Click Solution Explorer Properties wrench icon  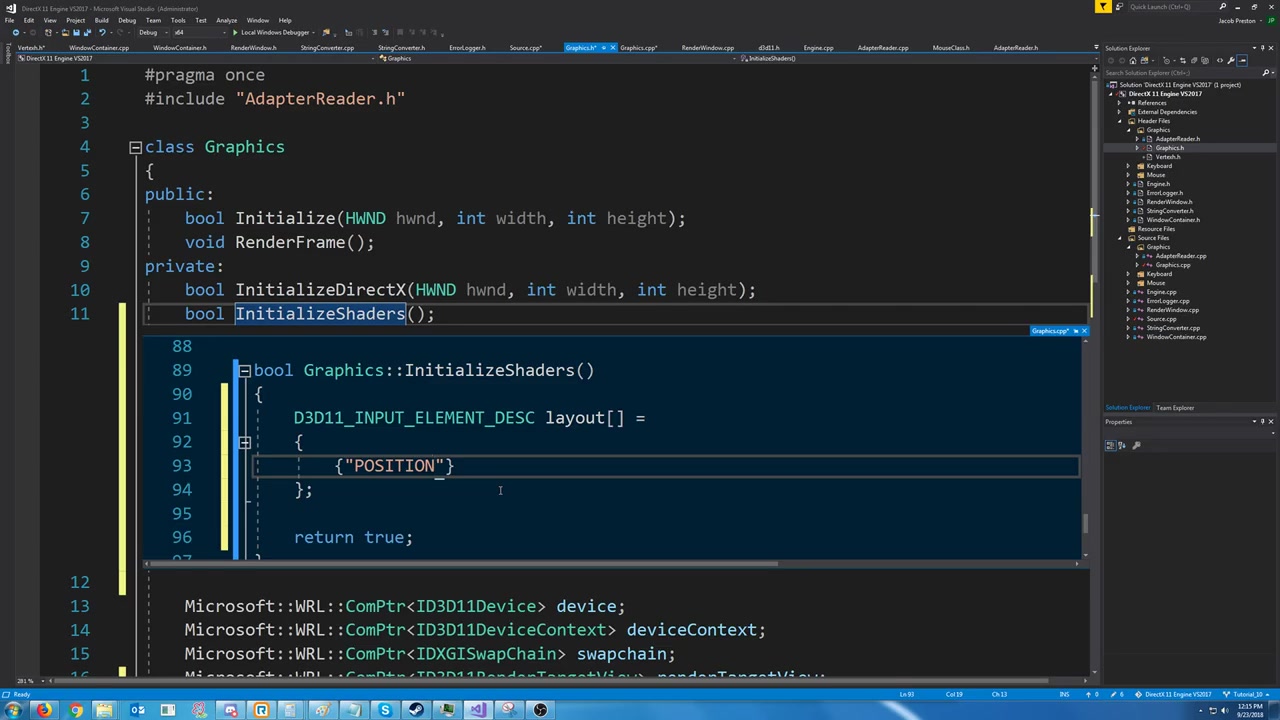(1231, 61)
